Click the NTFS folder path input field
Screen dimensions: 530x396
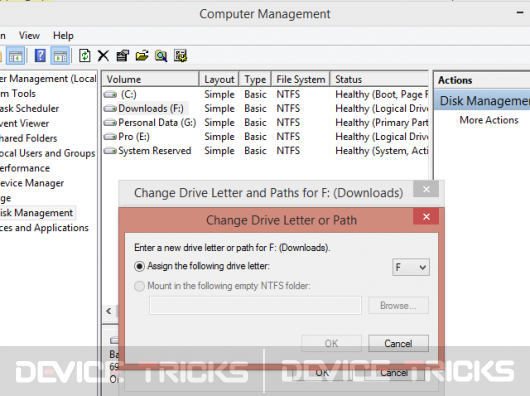255,305
